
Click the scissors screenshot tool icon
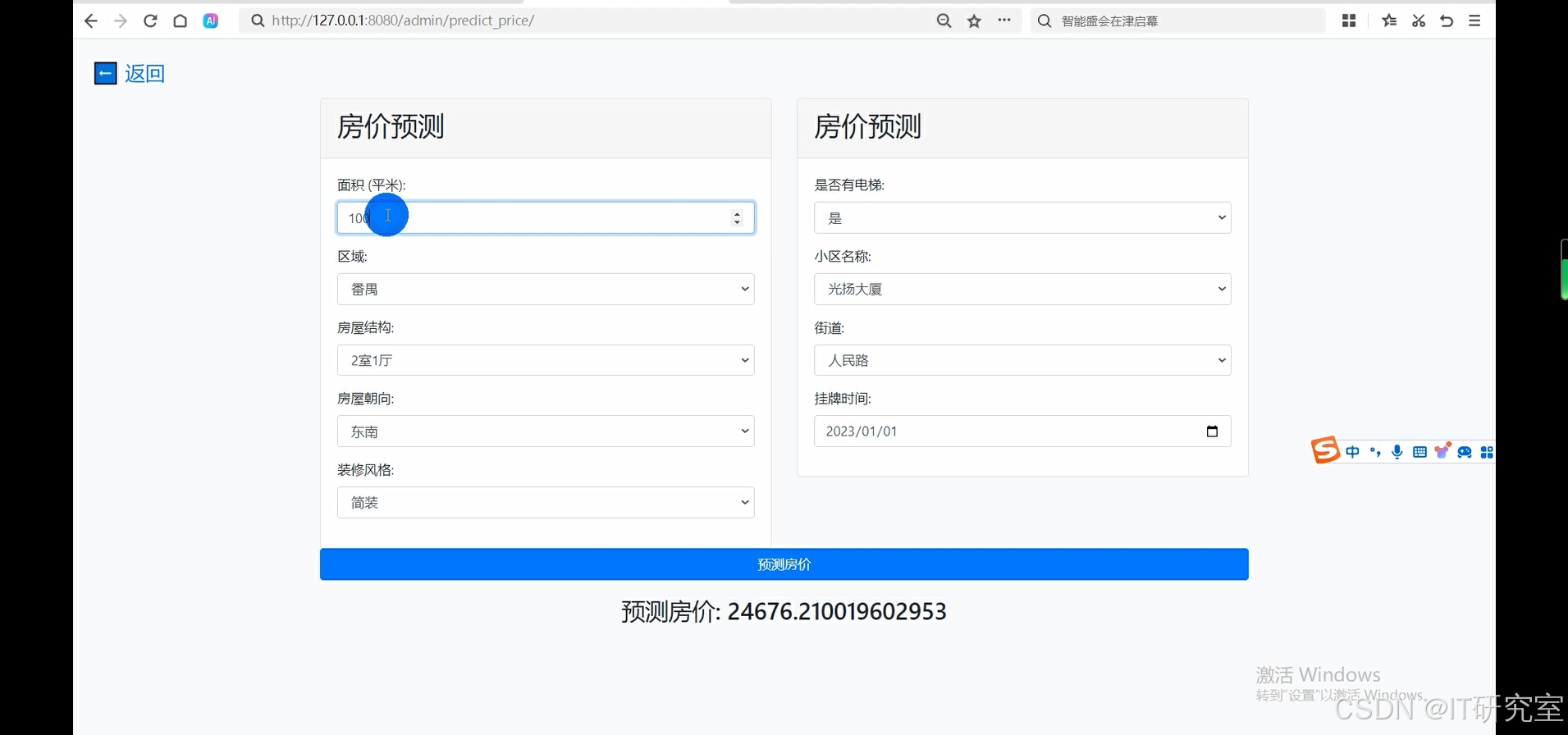click(x=1419, y=21)
